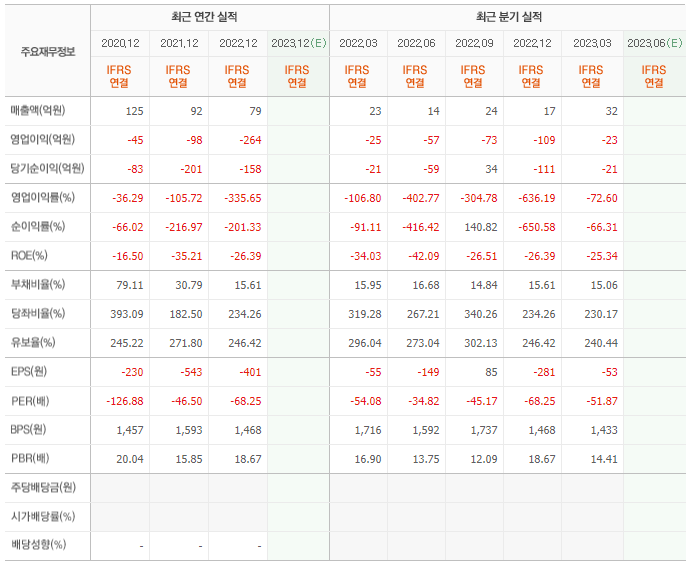
Task: Select the 20.04 PBR value
Action: 130,459
